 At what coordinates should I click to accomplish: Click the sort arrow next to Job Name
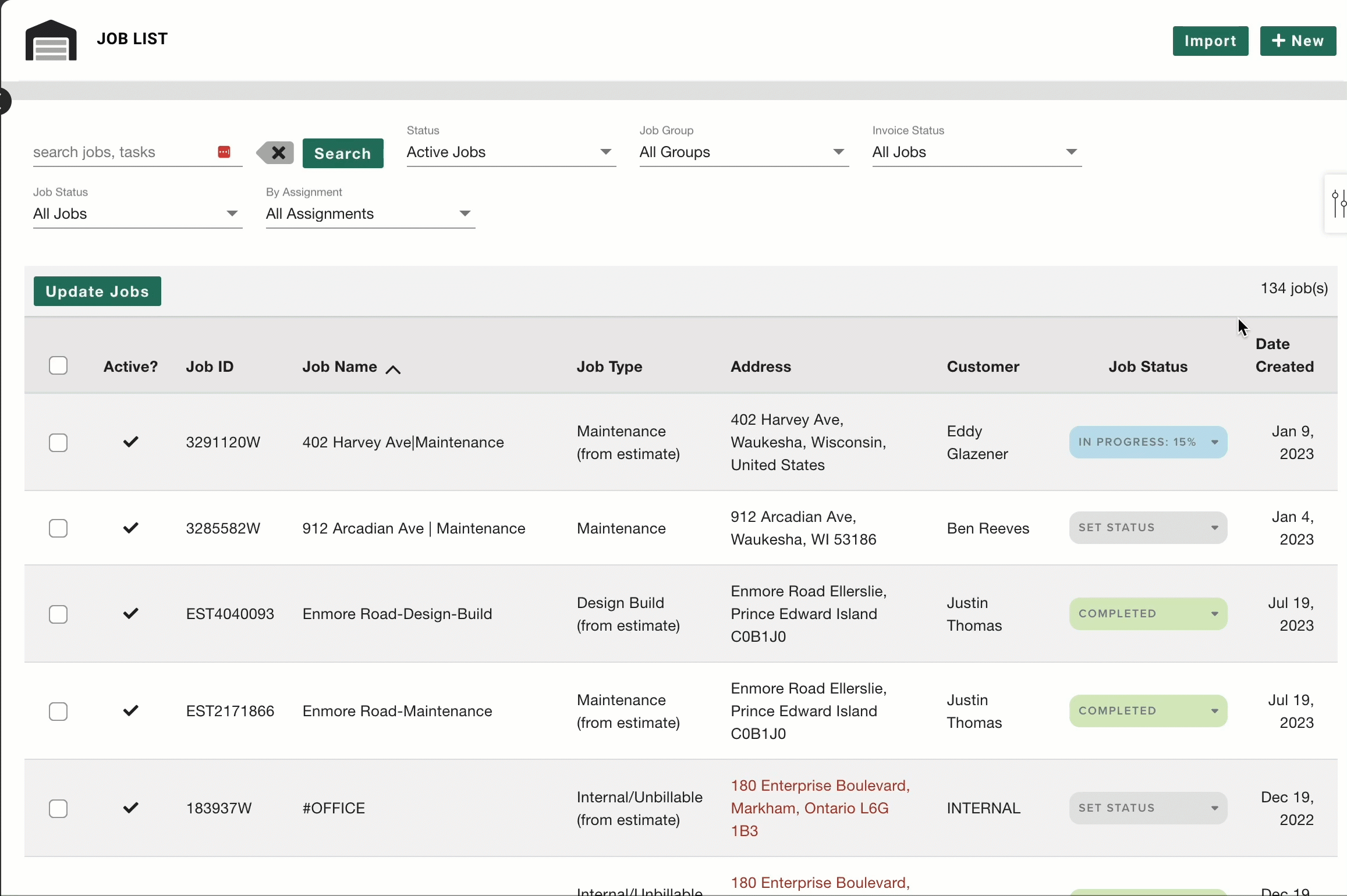(394, 369)
